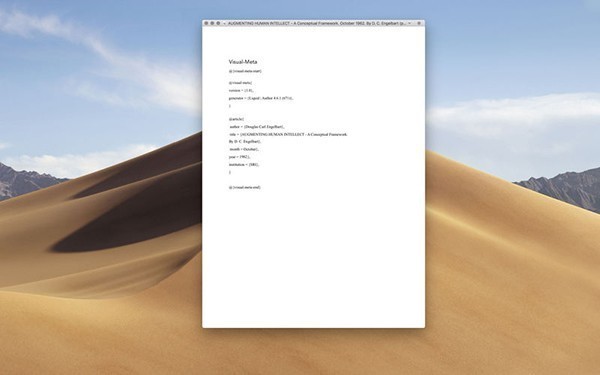Click the title = {AUGMENTING HUMAN INTELLECT line
This screenshot has width=600, height=375.
tap(288, 134)
